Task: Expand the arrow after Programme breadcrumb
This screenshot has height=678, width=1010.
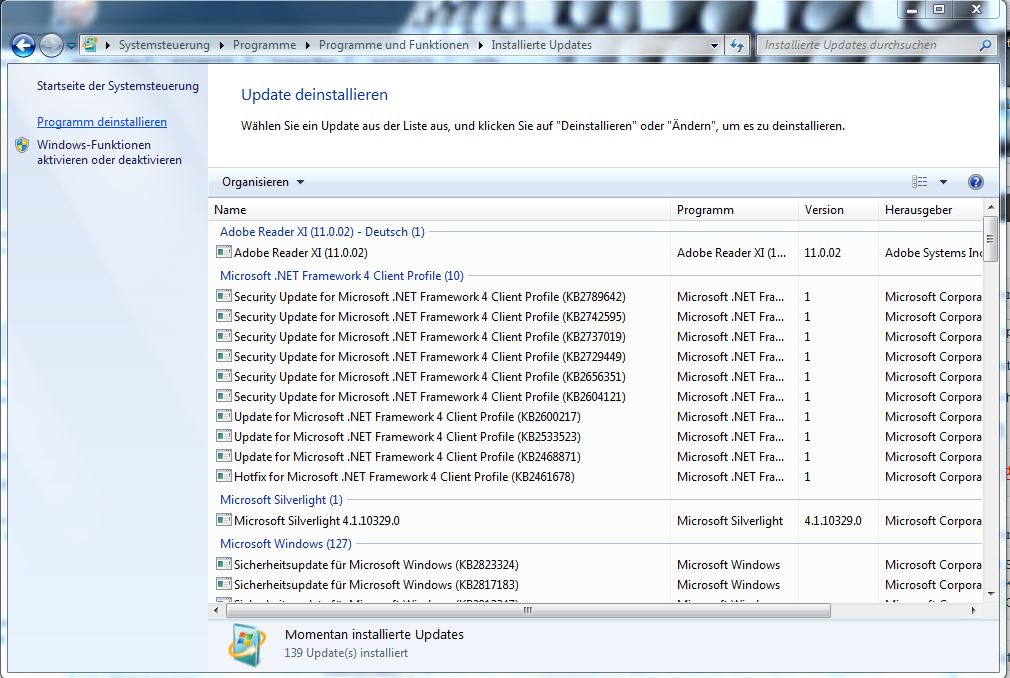Action: pyautogui.click(x=307, y=45)
